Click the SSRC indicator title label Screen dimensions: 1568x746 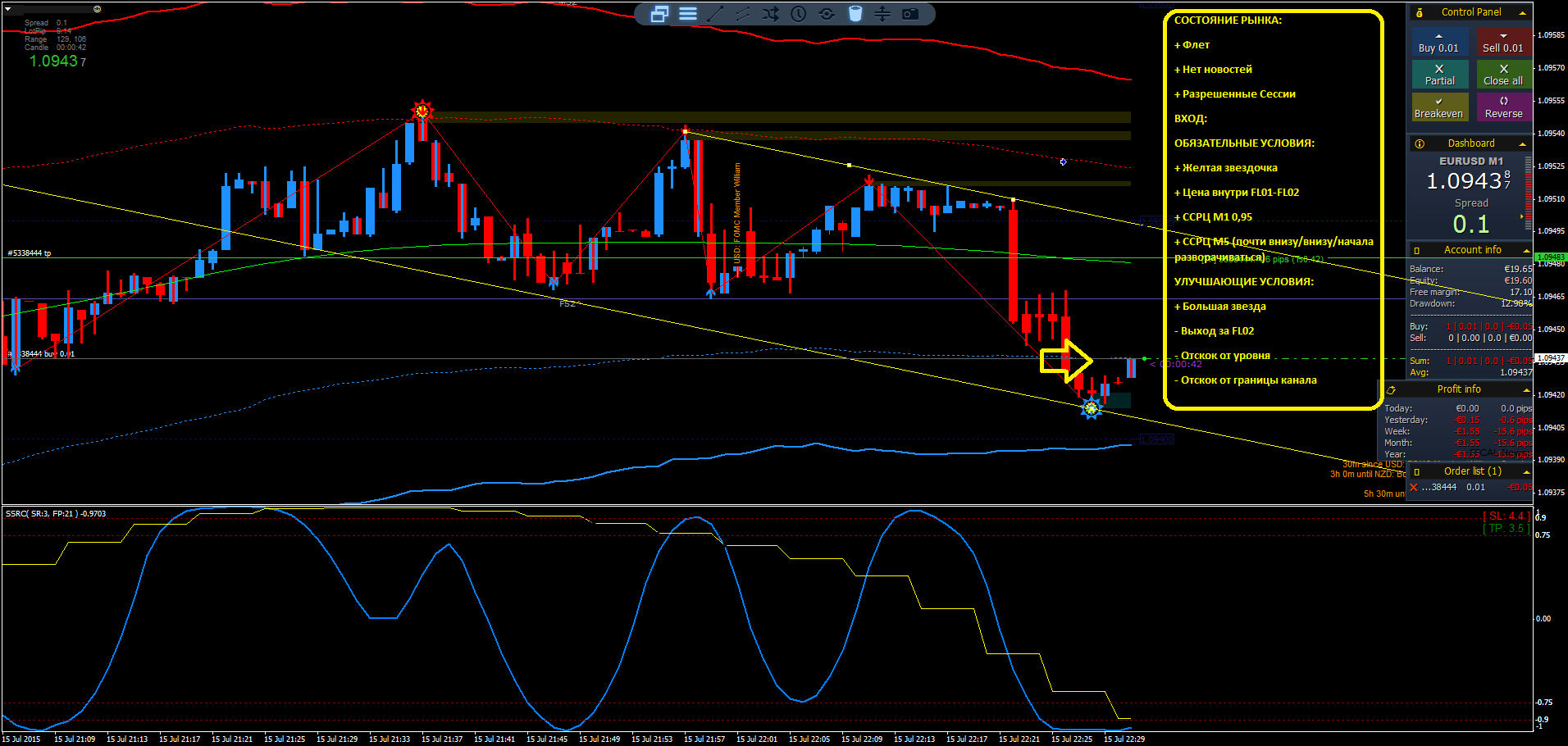56,514
